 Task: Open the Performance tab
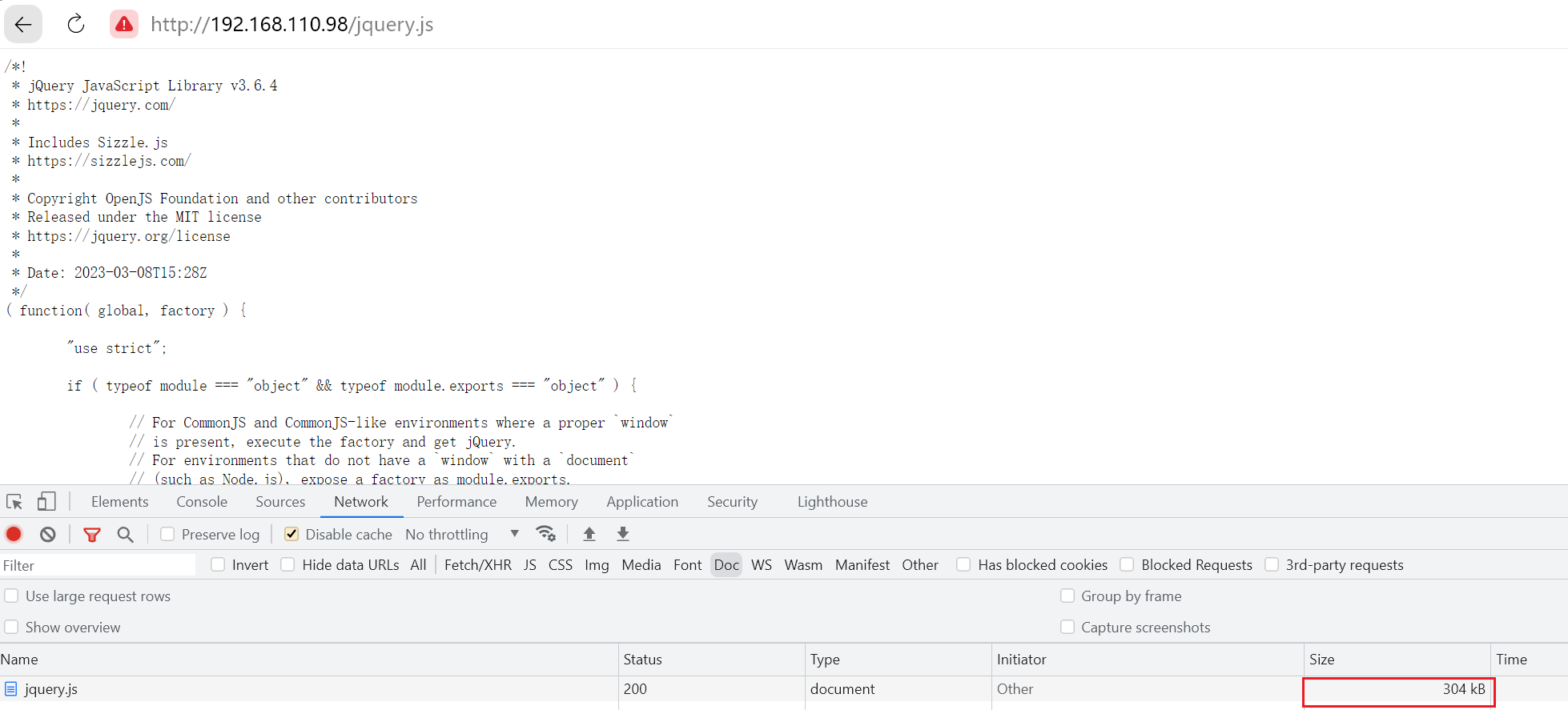pyautogui.click(x=456, y=502)
